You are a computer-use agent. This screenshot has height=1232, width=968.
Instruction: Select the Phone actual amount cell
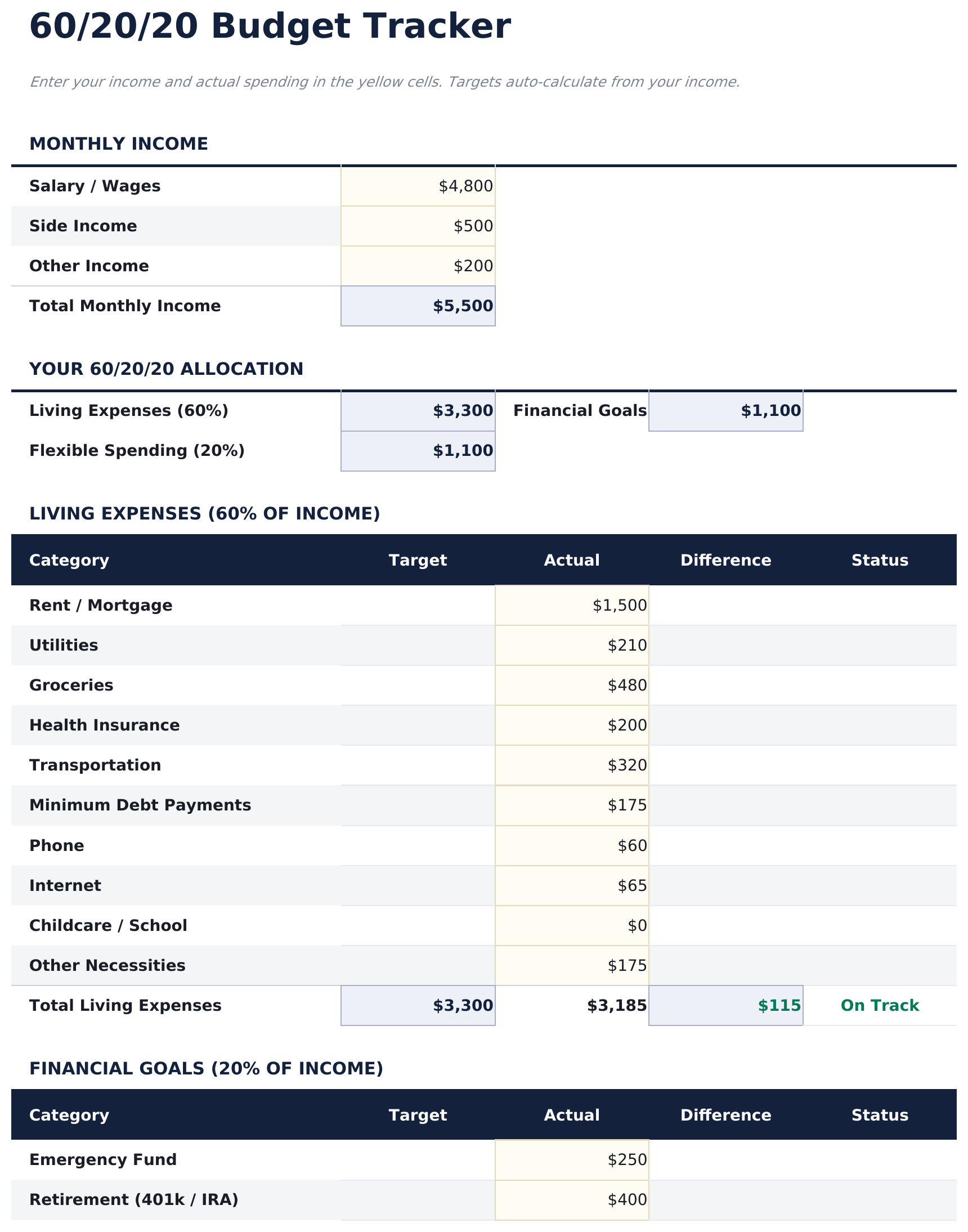click(571, 845)
